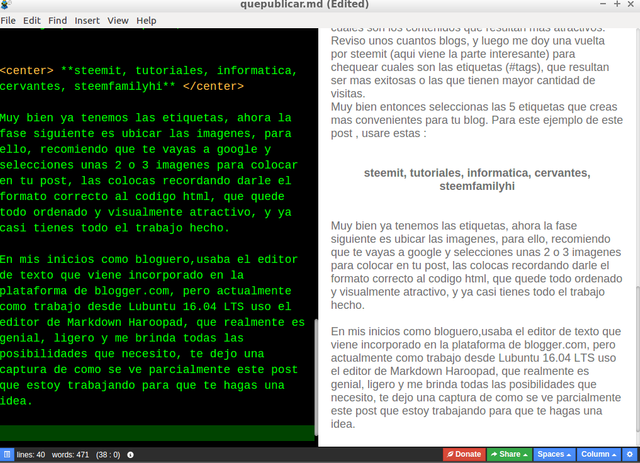Open the Help menu
640x463 pixels.
(146, 20)
